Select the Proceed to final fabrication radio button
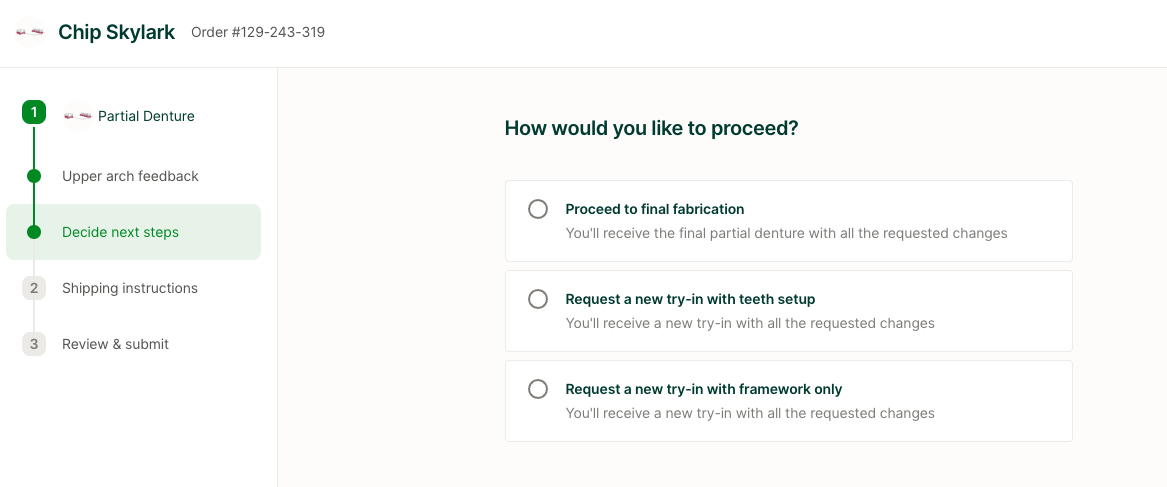Viewport: 1167px width, 487px height. point(538,209)
